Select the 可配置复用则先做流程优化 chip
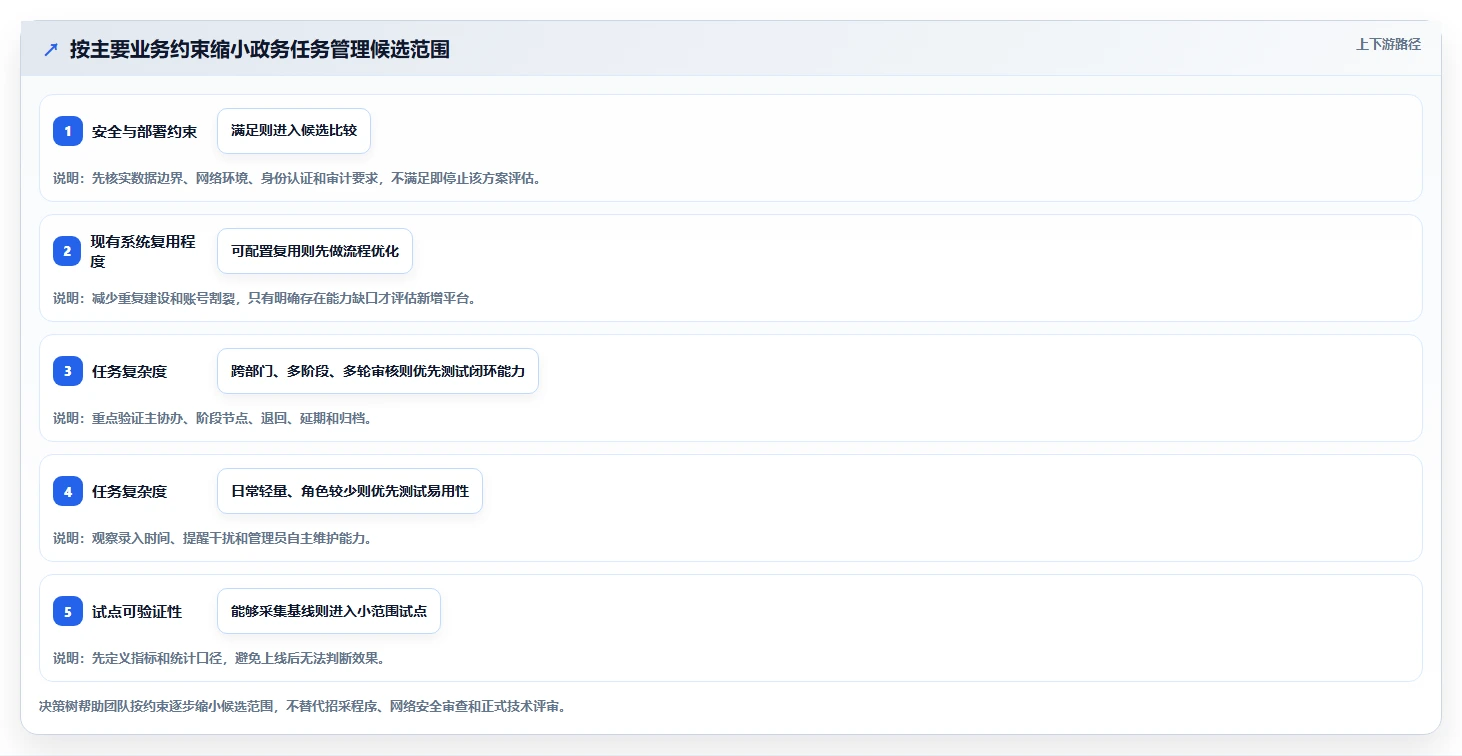 click(x=315, y=251)
